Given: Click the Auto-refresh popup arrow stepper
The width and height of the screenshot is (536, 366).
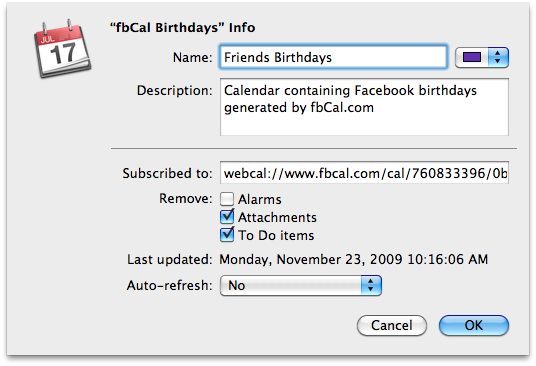Looking at the screenshot, I should 371,285.
